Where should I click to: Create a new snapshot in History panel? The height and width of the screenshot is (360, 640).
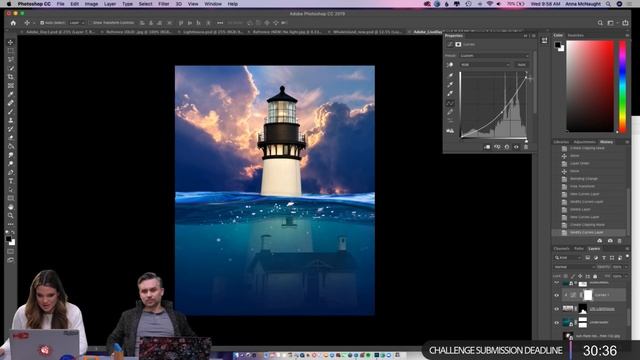[610, 241]
